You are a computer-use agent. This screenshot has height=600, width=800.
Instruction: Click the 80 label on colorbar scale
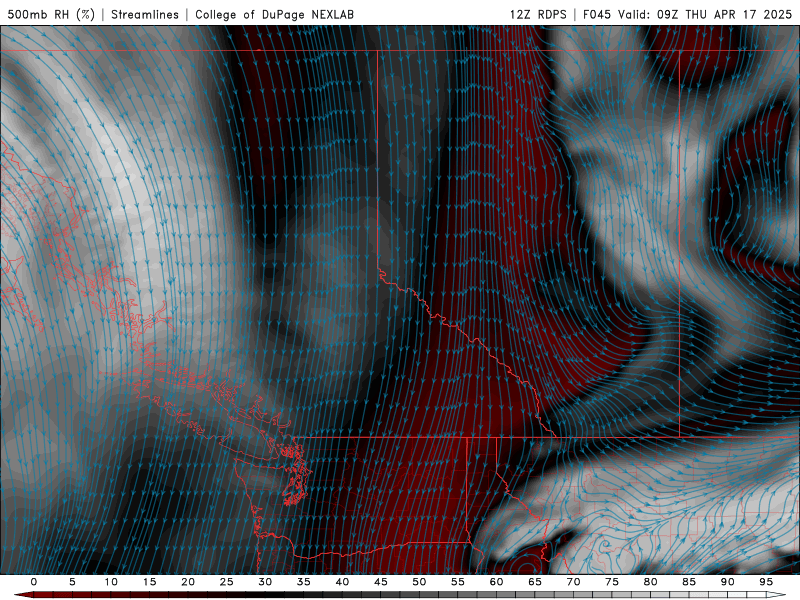[x=650, y=582]
